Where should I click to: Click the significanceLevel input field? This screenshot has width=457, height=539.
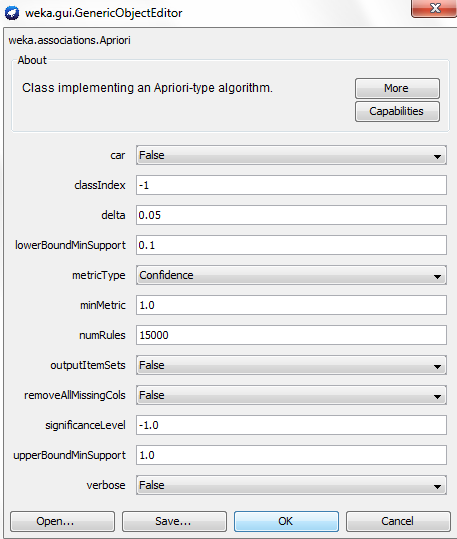291,425
